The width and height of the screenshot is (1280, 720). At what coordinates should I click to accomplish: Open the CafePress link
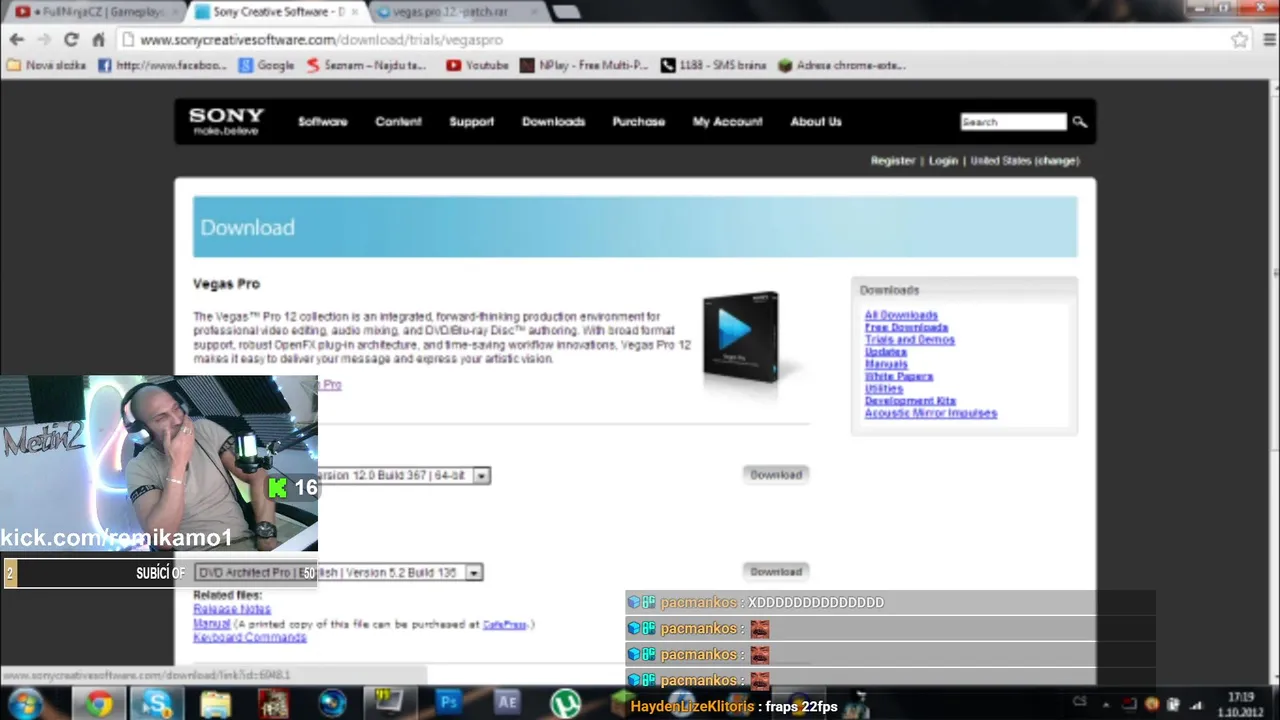504,624
